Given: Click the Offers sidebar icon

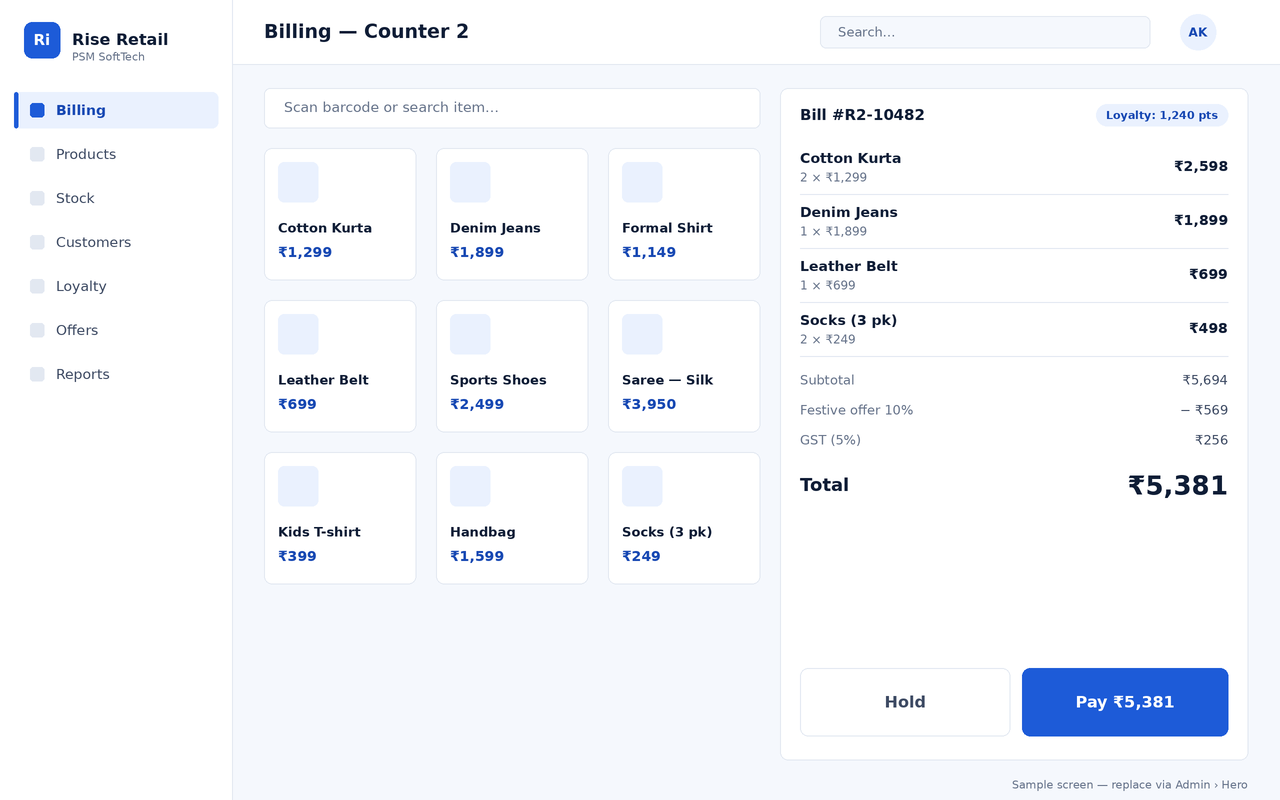Looking at the screenshot, I should pos(37,330).
